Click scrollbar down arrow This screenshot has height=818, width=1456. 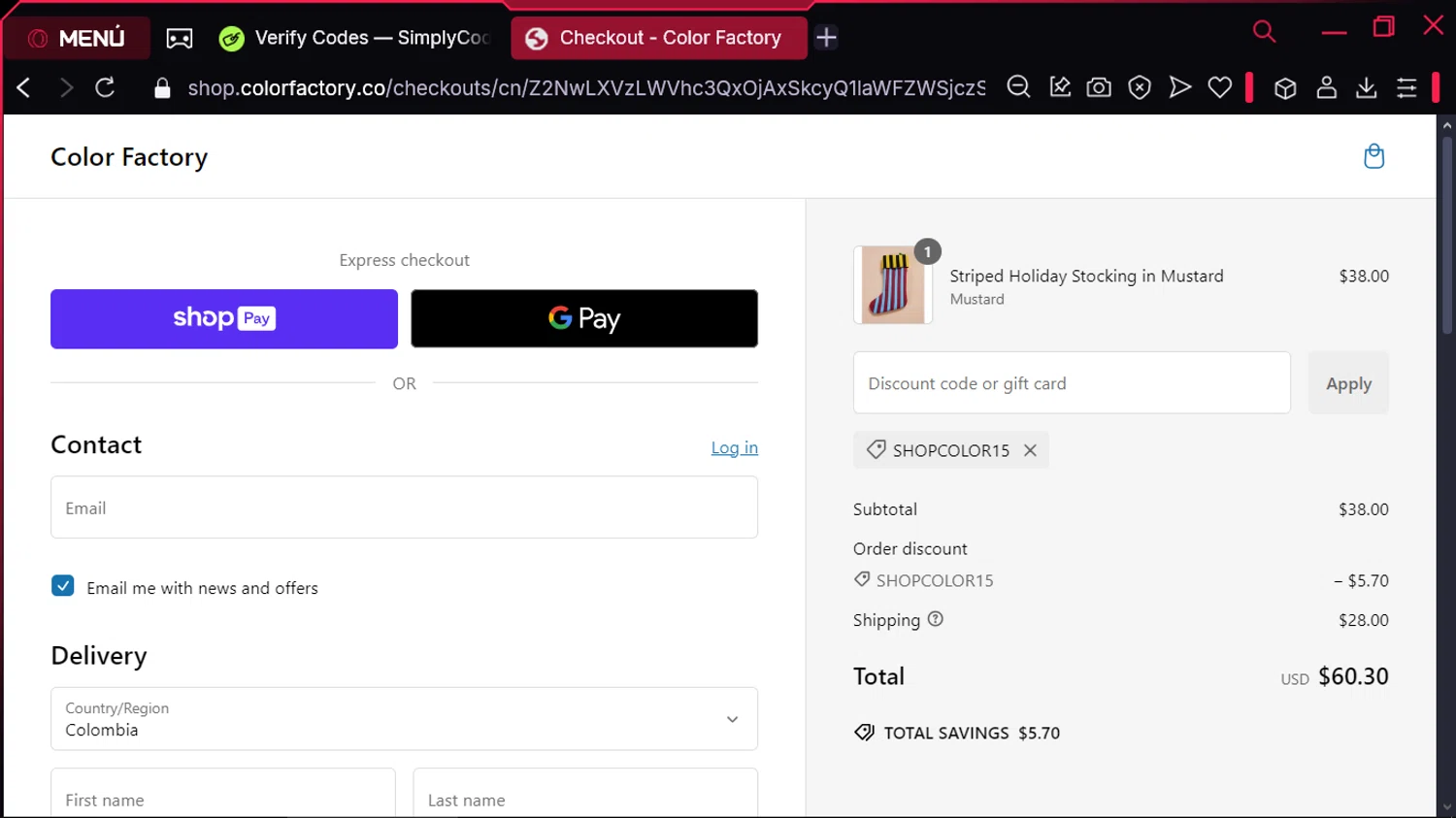[x=1446, y=807]
